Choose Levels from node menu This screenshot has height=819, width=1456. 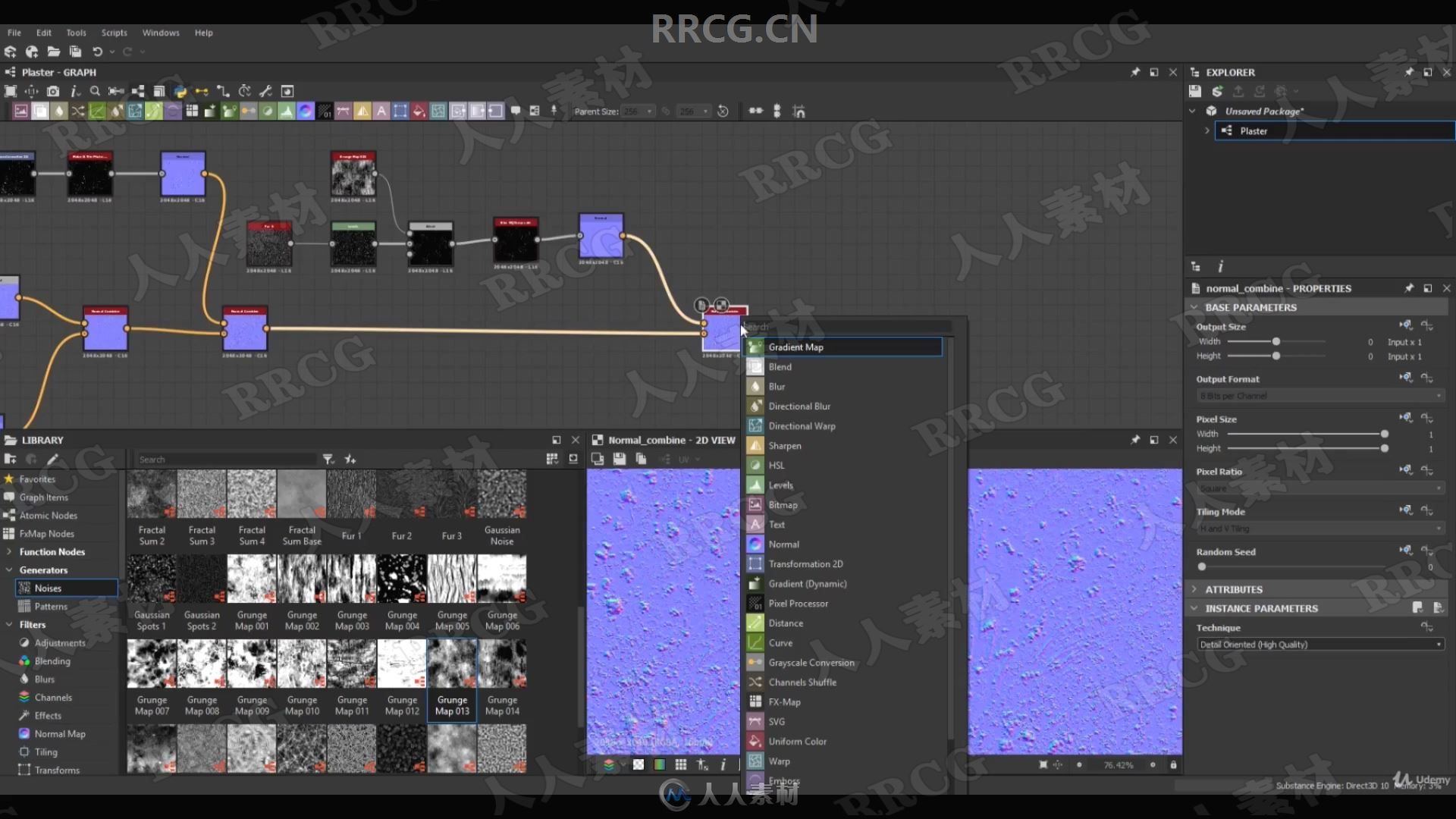point(843,485)
